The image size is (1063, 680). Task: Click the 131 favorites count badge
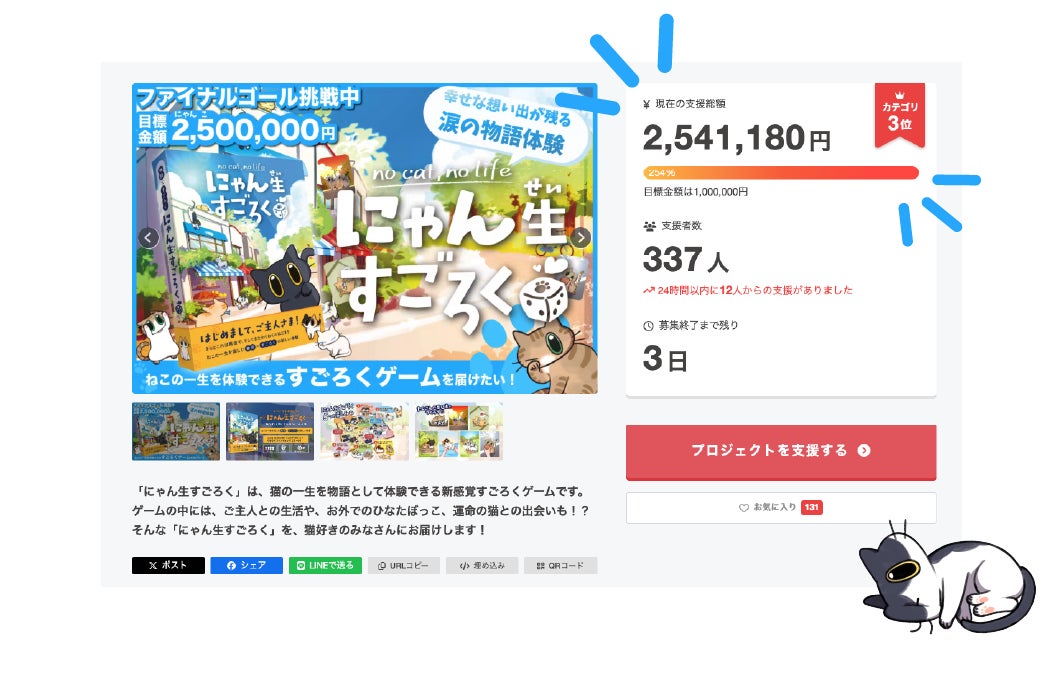(811, 507)
